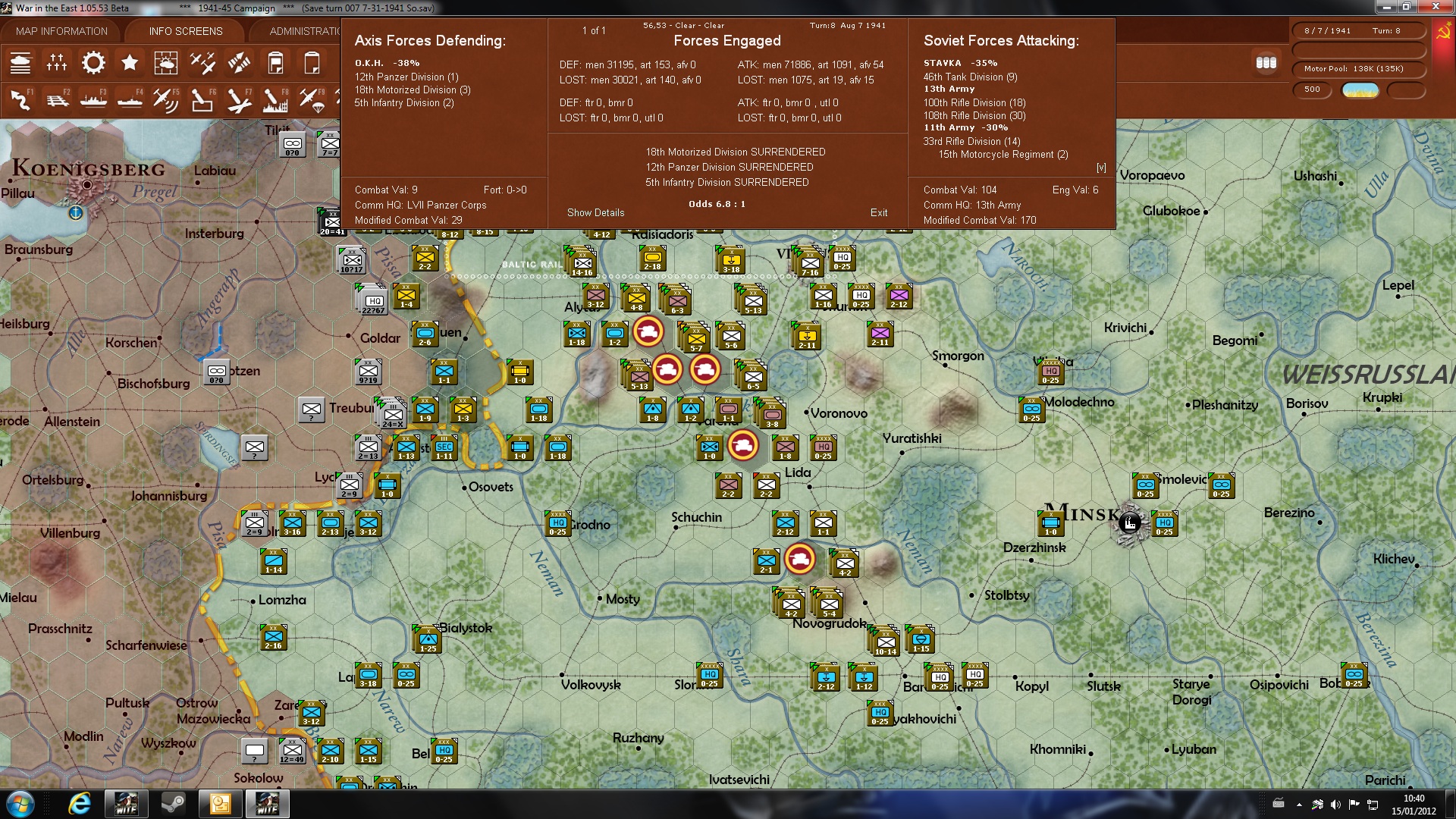Click the 100th Rifle Division entry

pyautogui.click(x=974, y=103)
